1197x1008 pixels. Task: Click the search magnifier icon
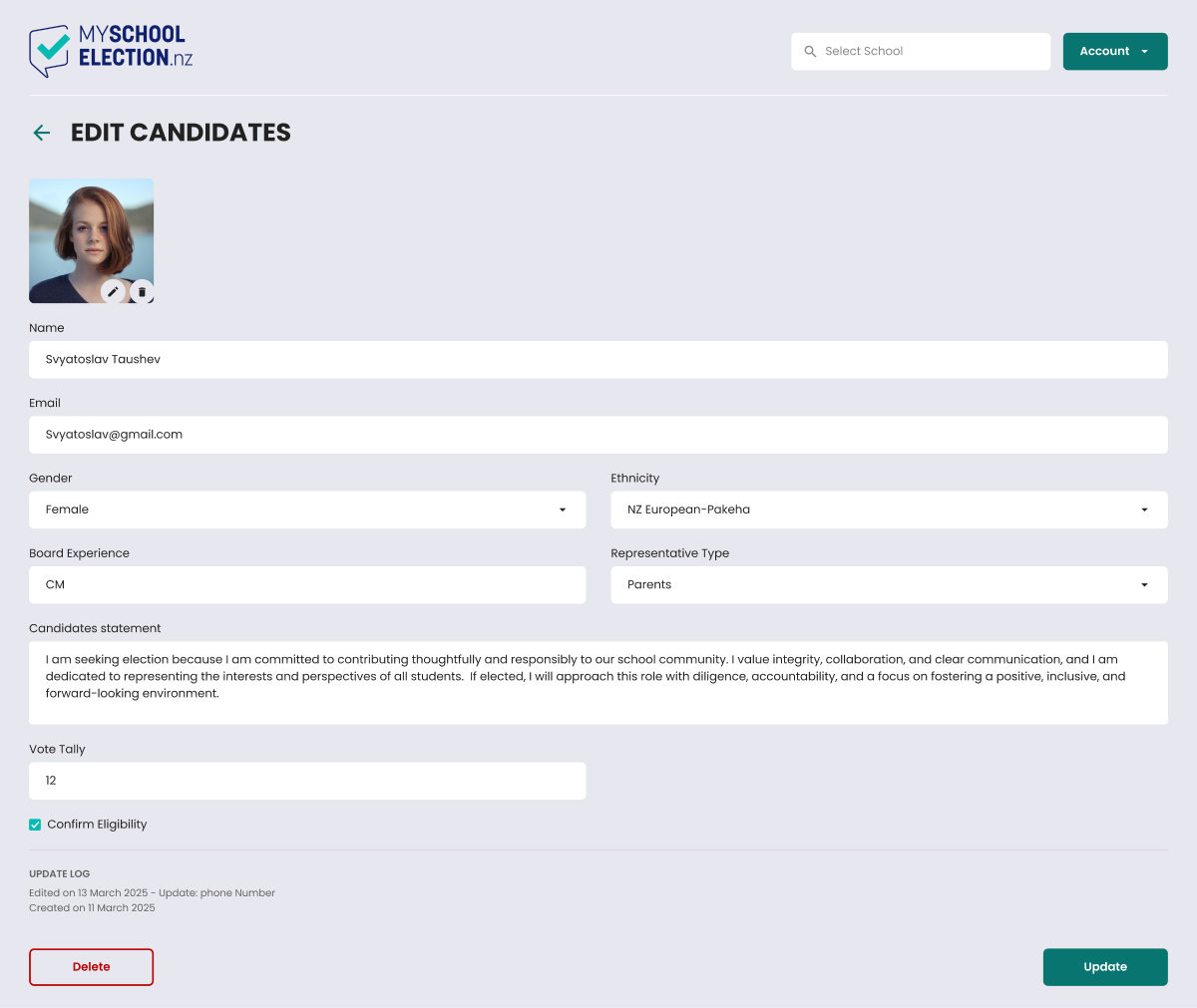[x=810, y=52]
